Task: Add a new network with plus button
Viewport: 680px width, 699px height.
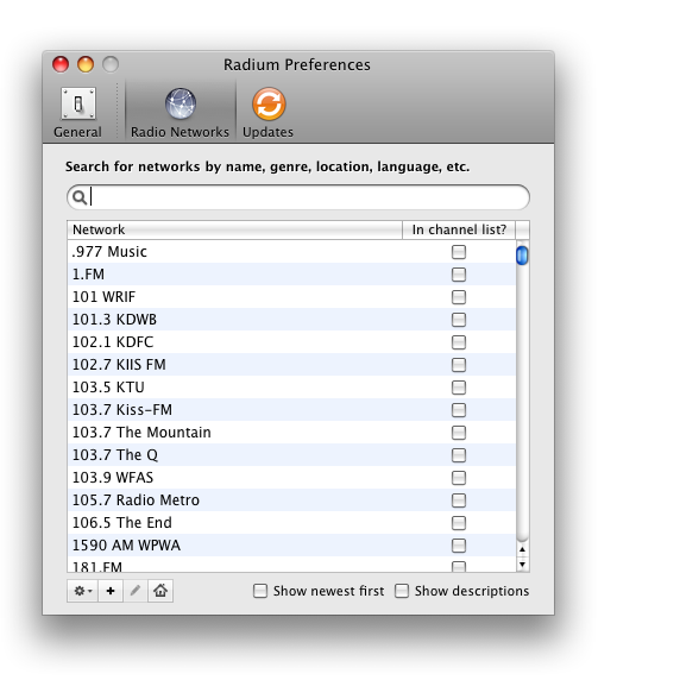Action: [111, 591]
